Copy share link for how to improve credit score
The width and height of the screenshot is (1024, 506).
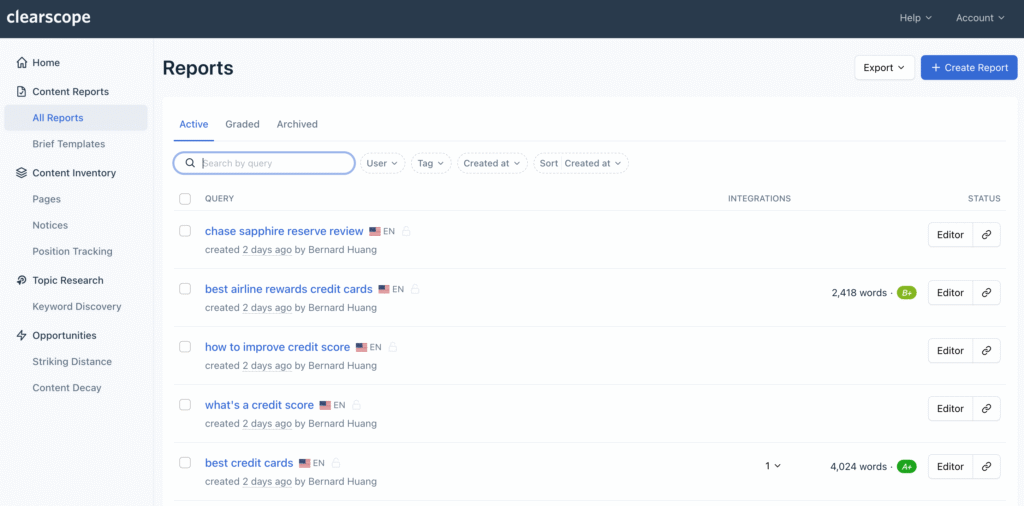[986, 351]
